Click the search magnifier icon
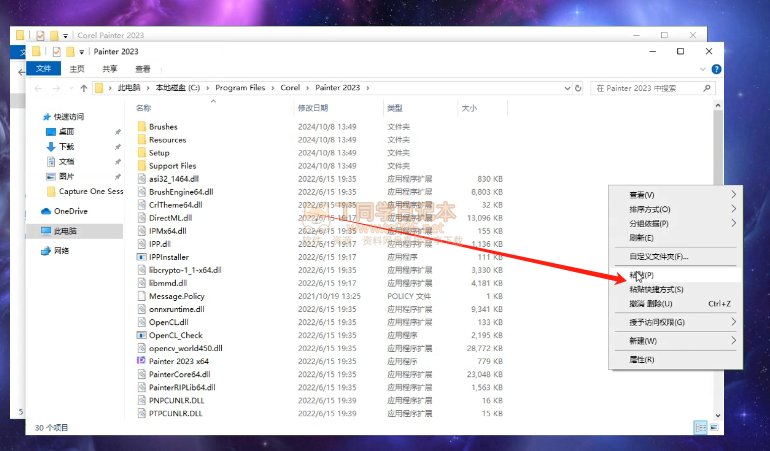The width and height of the screenshot is (770, 451). tap(707, 88)
